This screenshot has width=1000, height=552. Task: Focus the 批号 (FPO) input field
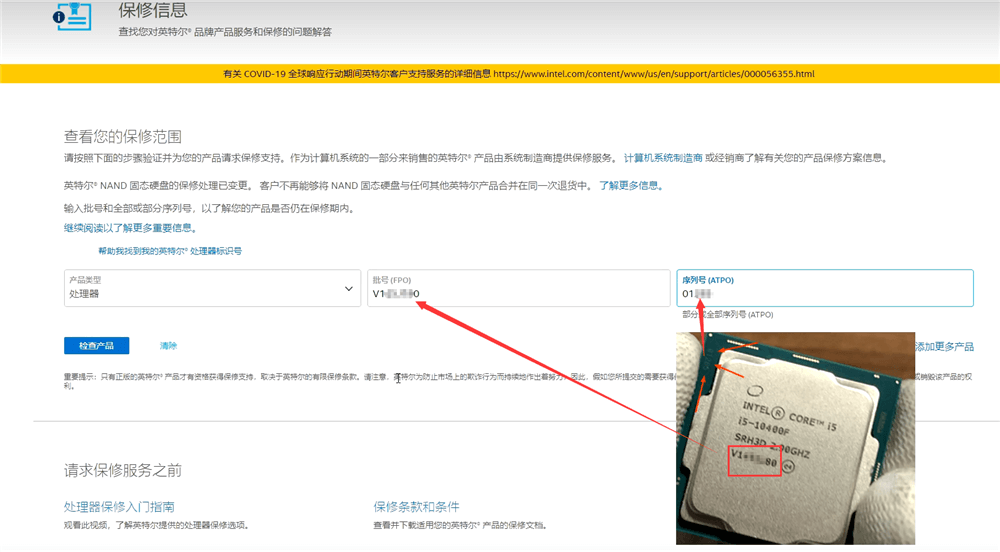(518, 294)
